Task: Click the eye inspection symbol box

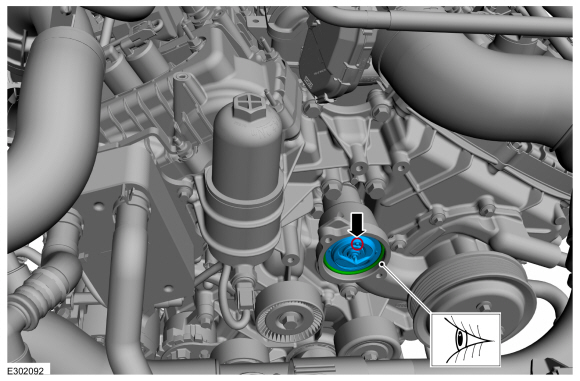Action: coord(465,339)
